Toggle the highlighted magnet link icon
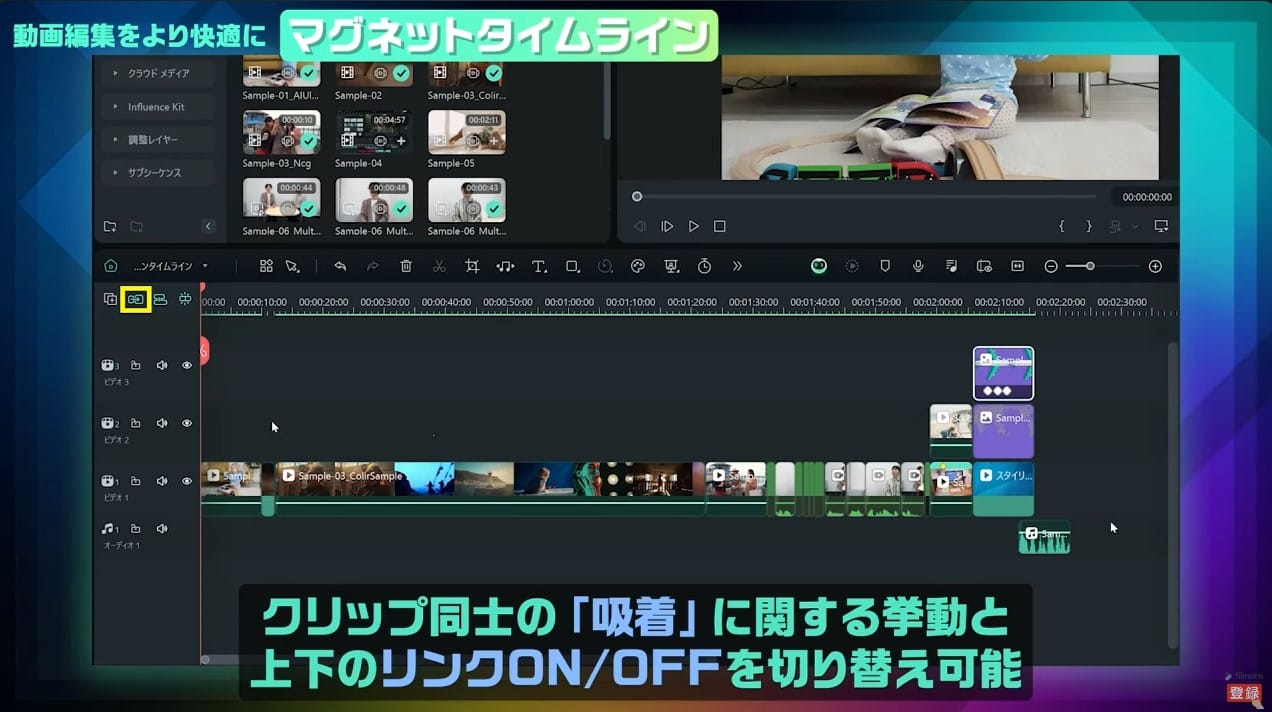This screenshot has height=712, width=1272. tap(134, 298)
